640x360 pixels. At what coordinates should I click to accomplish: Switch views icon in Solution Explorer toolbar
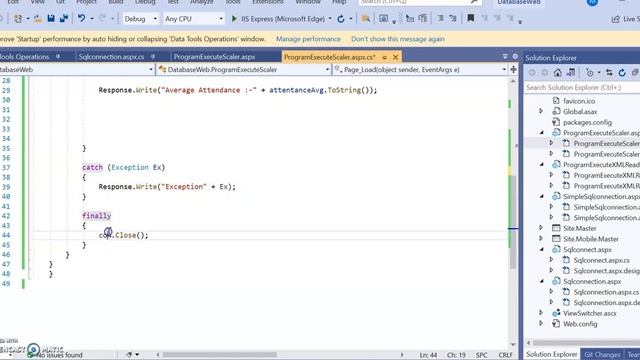(x=571, y=73)
